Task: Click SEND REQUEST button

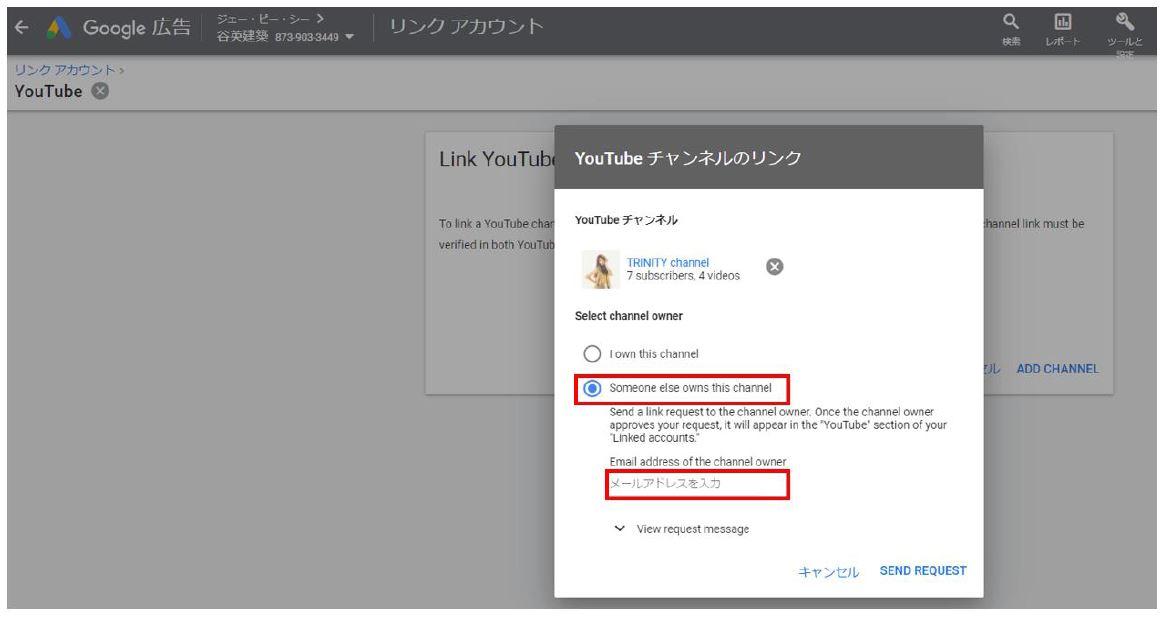Action: click(x=923, y=570)
